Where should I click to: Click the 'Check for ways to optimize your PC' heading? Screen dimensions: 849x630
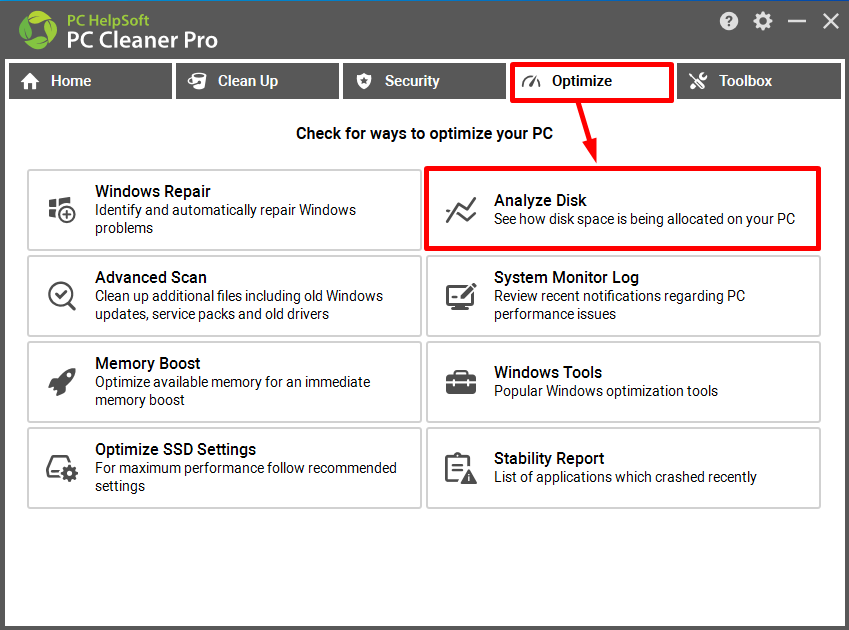coord(424,134)
